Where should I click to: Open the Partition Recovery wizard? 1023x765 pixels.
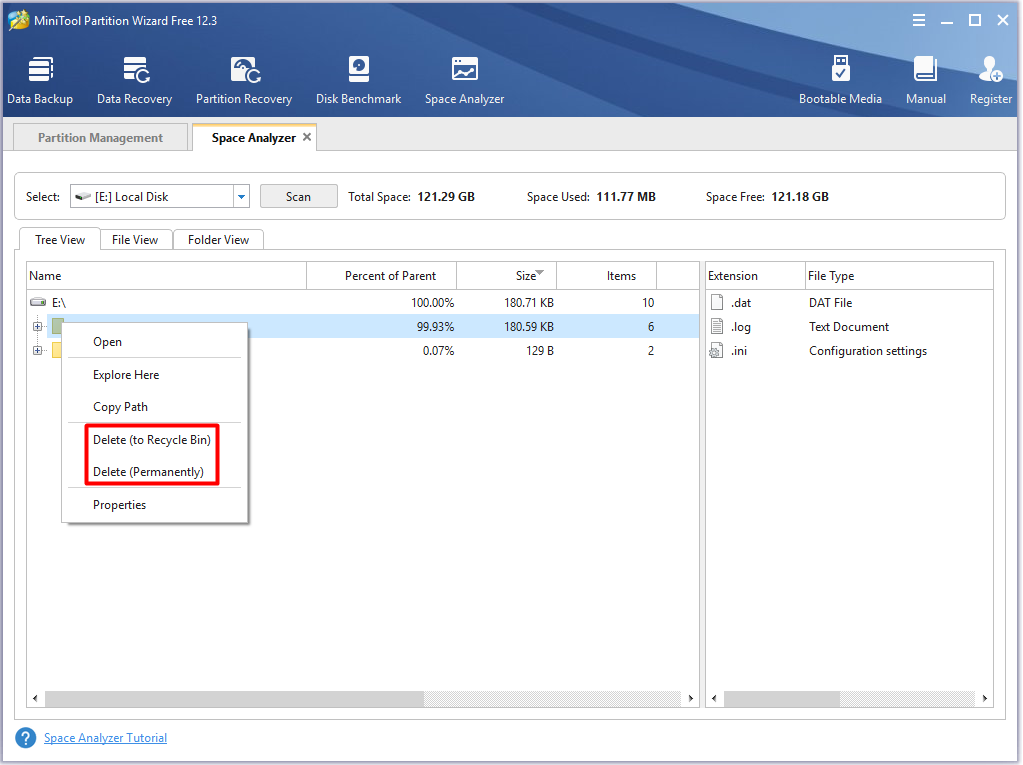click(x=244, y=80)
